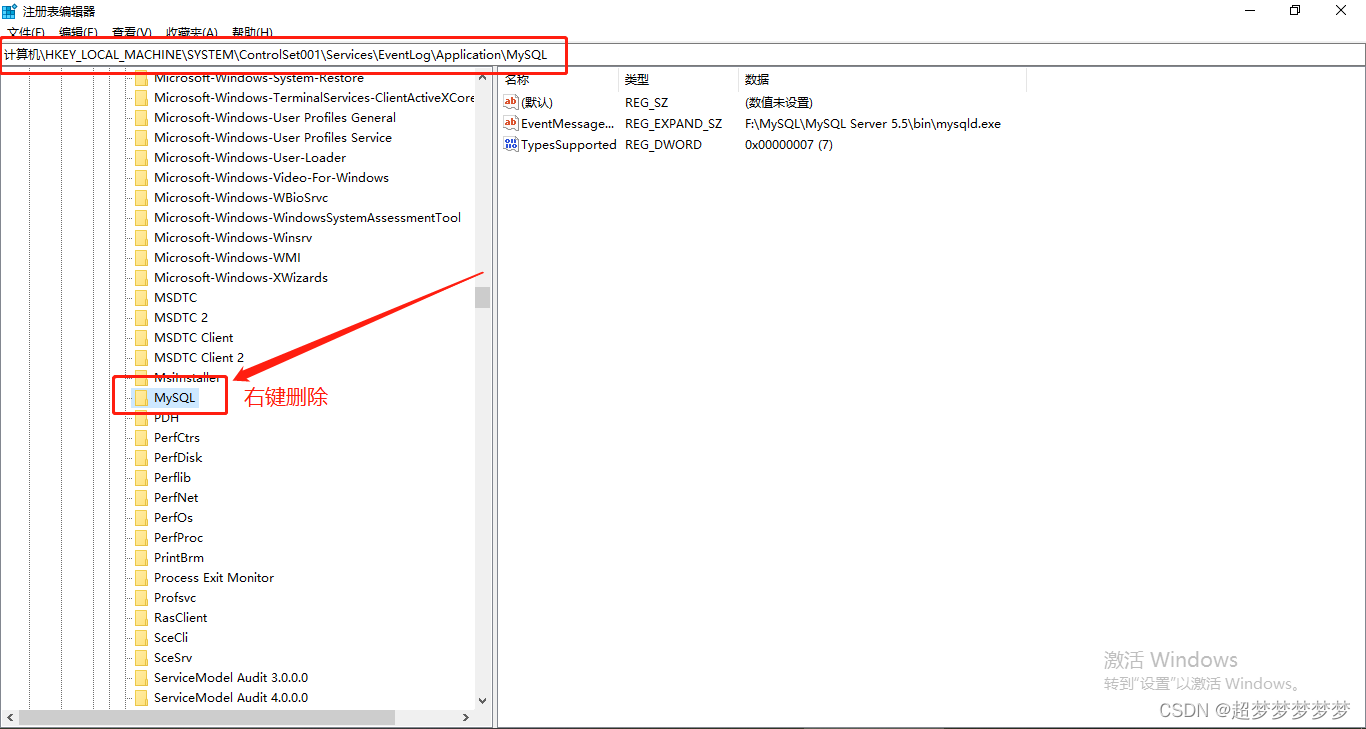The height and width of the screenshot is (729, 1366).
Task: Select the PerfDisk key
Action: 178,458
